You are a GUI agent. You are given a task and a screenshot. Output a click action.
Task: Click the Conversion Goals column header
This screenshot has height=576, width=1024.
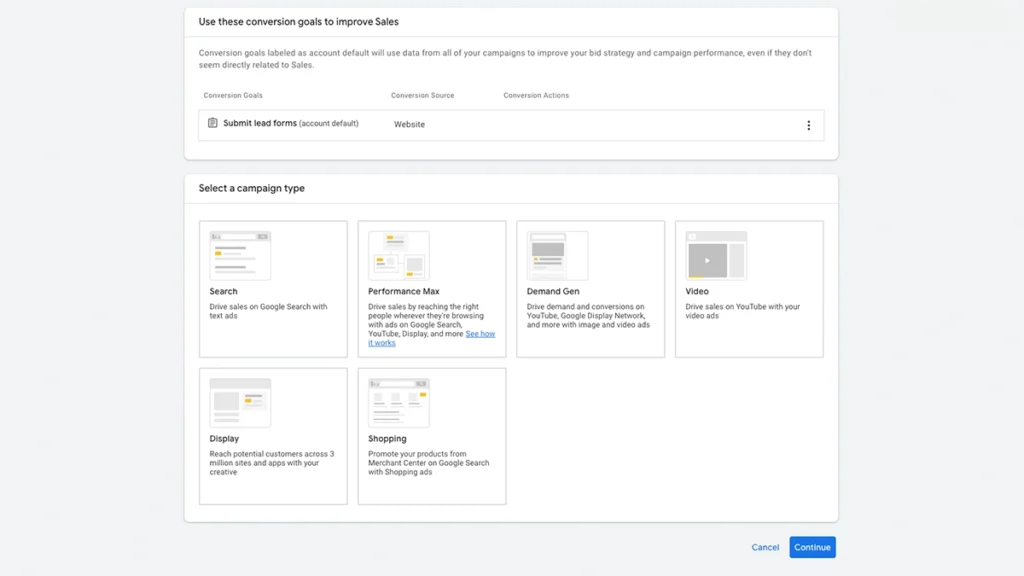click(233, 95)
